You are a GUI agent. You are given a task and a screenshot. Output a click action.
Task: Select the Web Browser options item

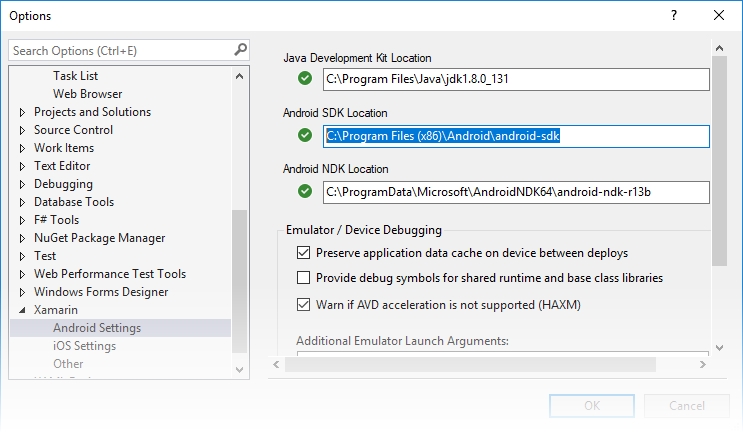(88, 94)
